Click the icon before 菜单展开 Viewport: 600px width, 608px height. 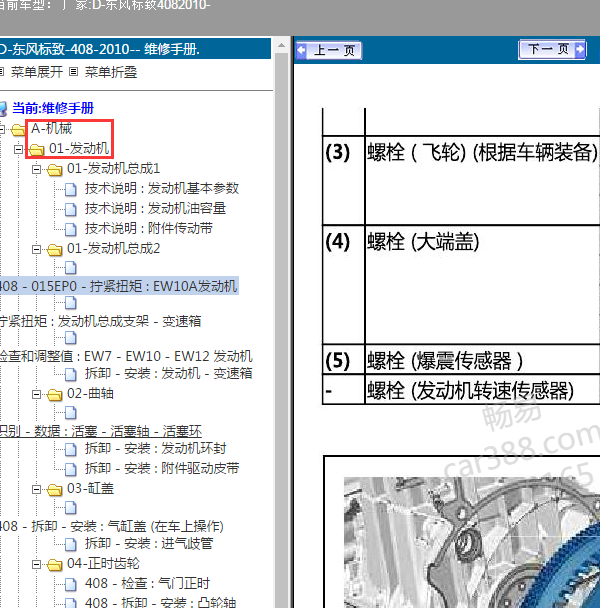click(x=2, y=71)
